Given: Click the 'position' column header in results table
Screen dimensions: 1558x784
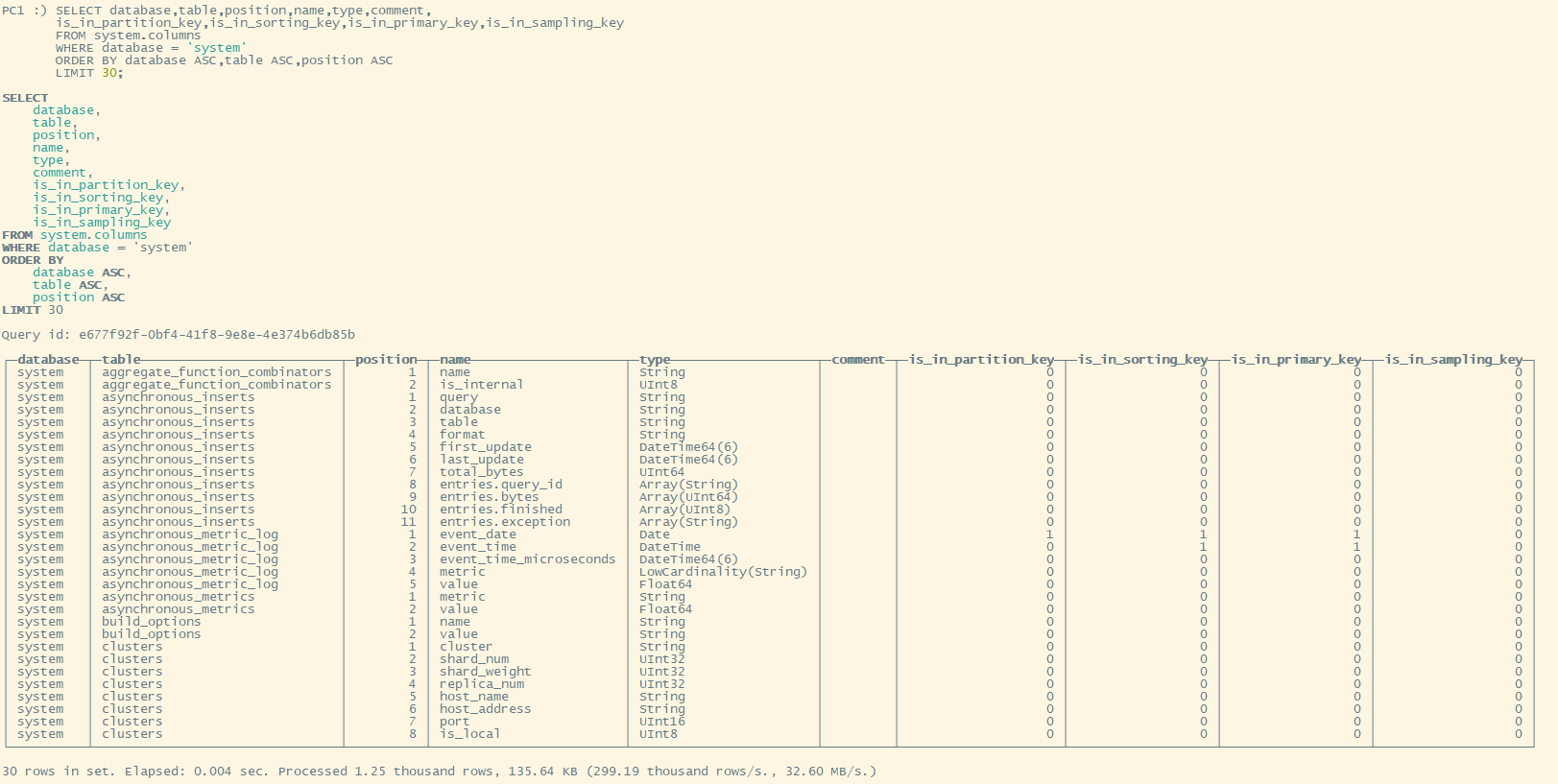Looking at the screenshot, I should 386,360.
